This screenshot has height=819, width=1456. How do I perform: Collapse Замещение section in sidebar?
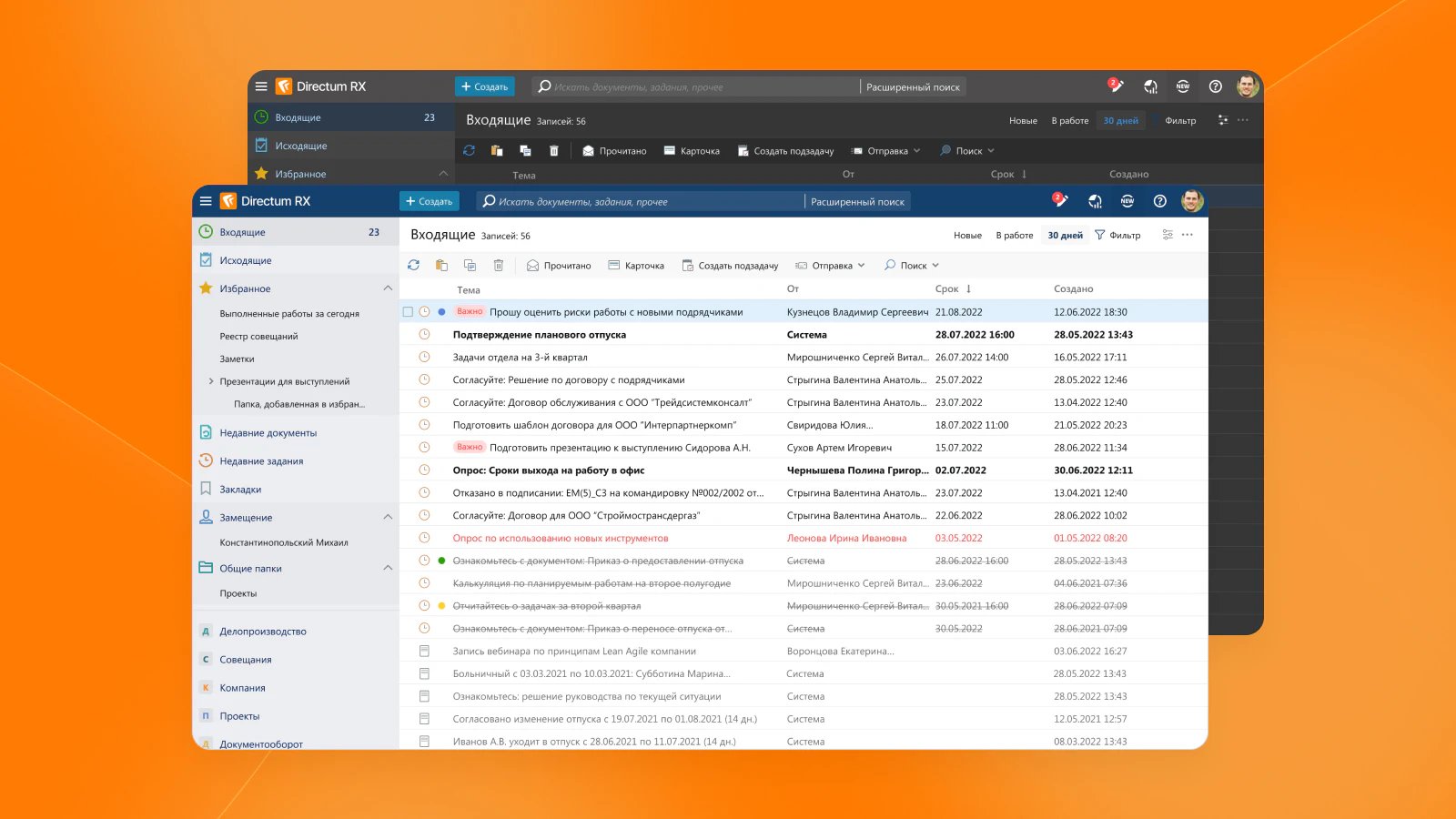(x=388, y=517)
